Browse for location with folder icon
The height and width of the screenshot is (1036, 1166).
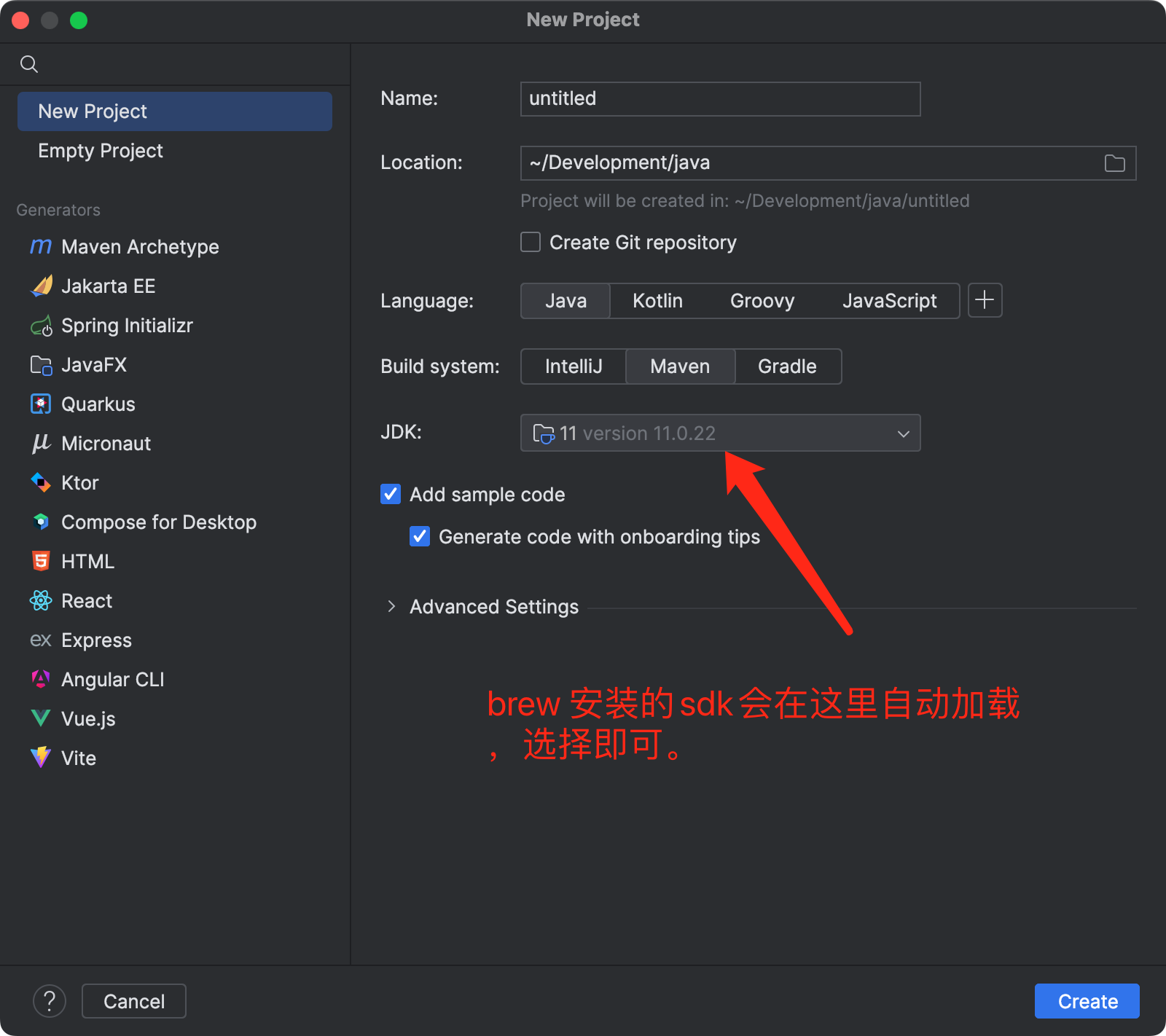click(1115, 163)
